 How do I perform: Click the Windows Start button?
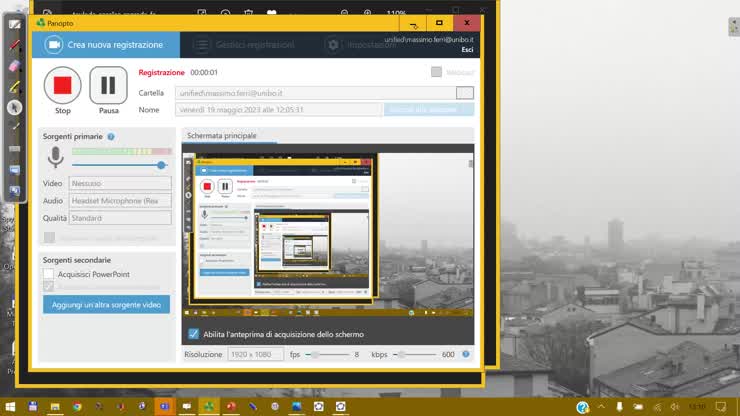pos(10,407)
